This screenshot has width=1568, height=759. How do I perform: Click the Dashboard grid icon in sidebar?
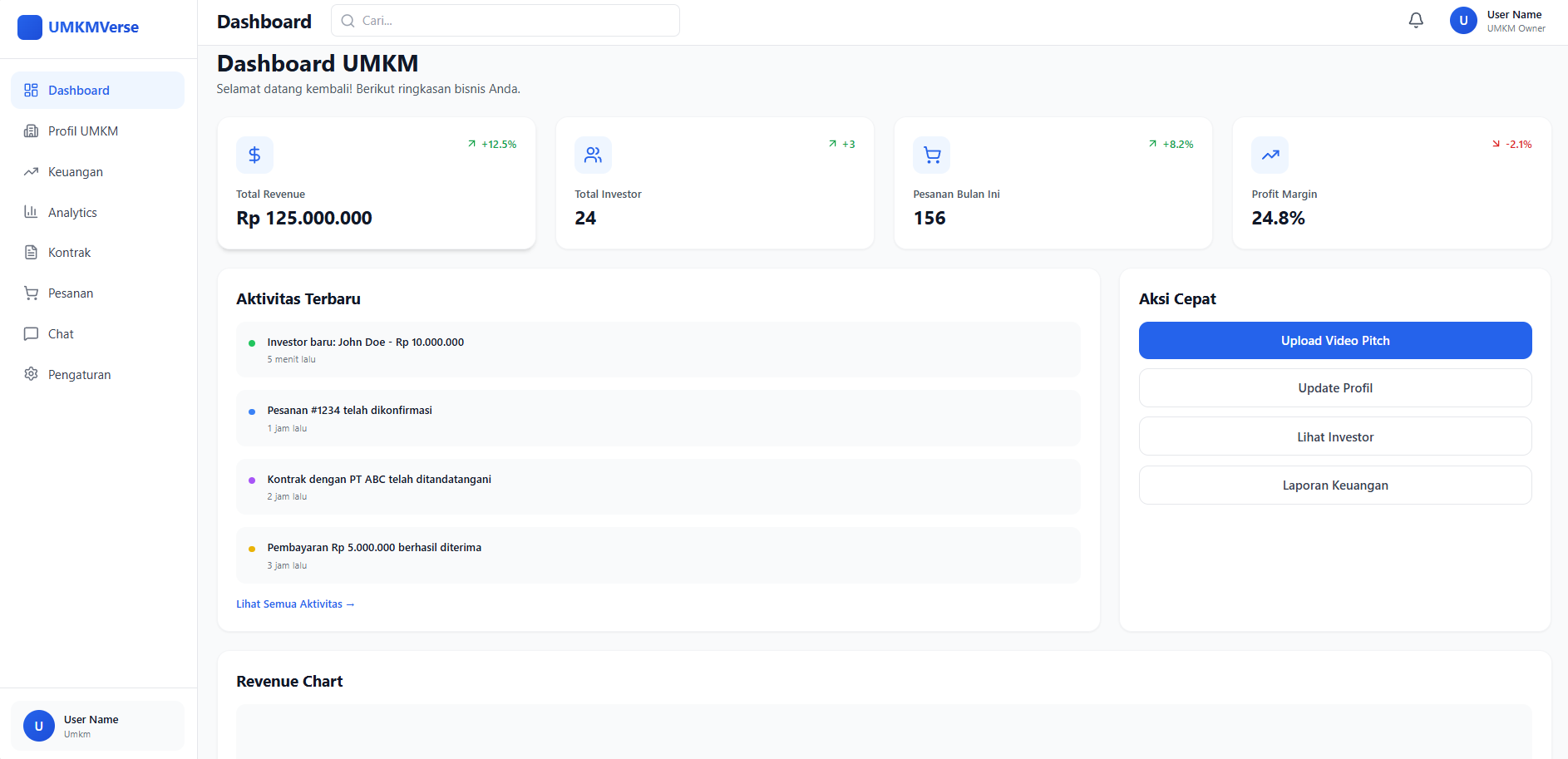pos(31,90)
